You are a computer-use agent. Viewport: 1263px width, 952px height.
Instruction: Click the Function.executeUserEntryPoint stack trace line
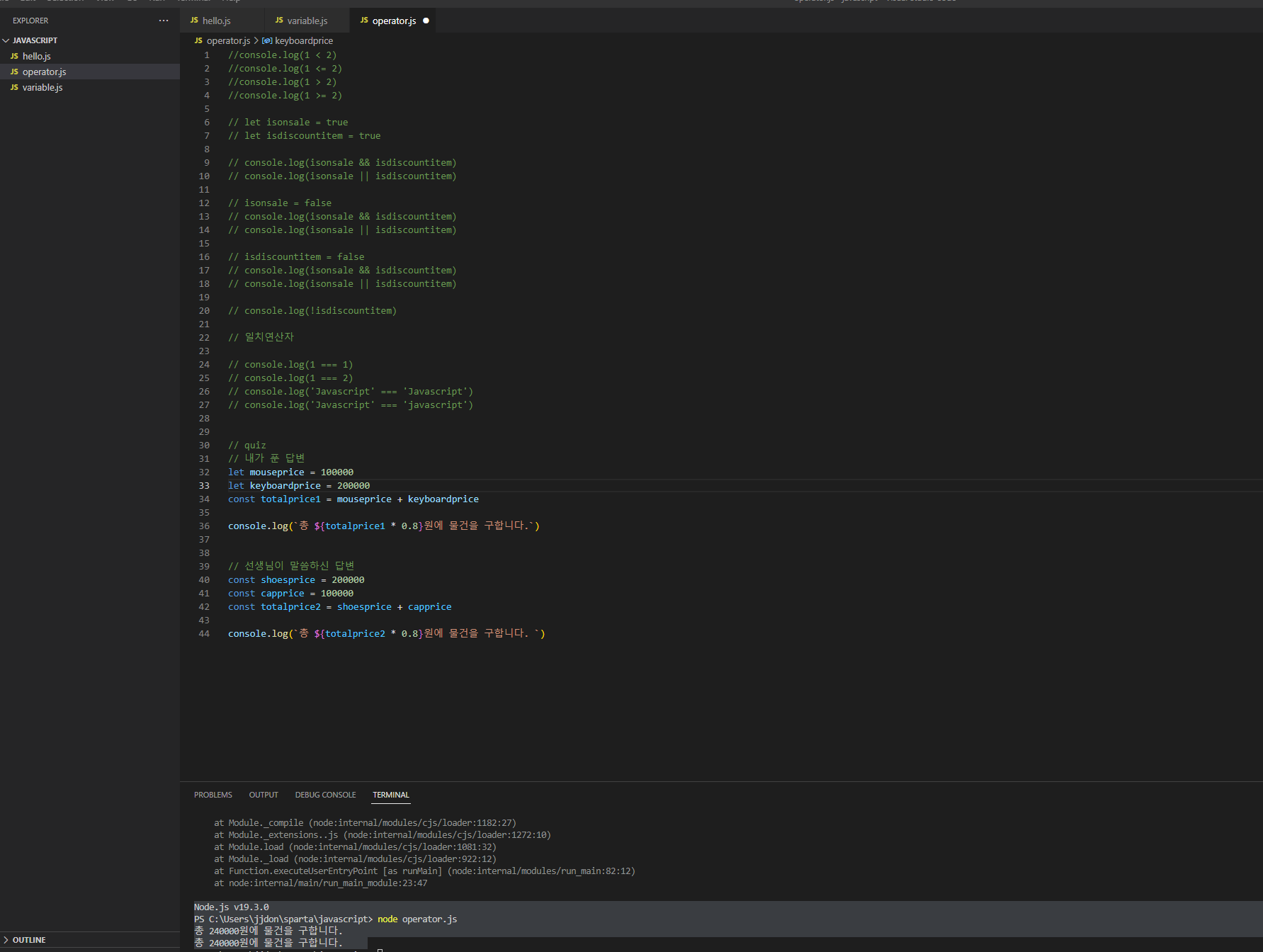[x=425, y=871]
